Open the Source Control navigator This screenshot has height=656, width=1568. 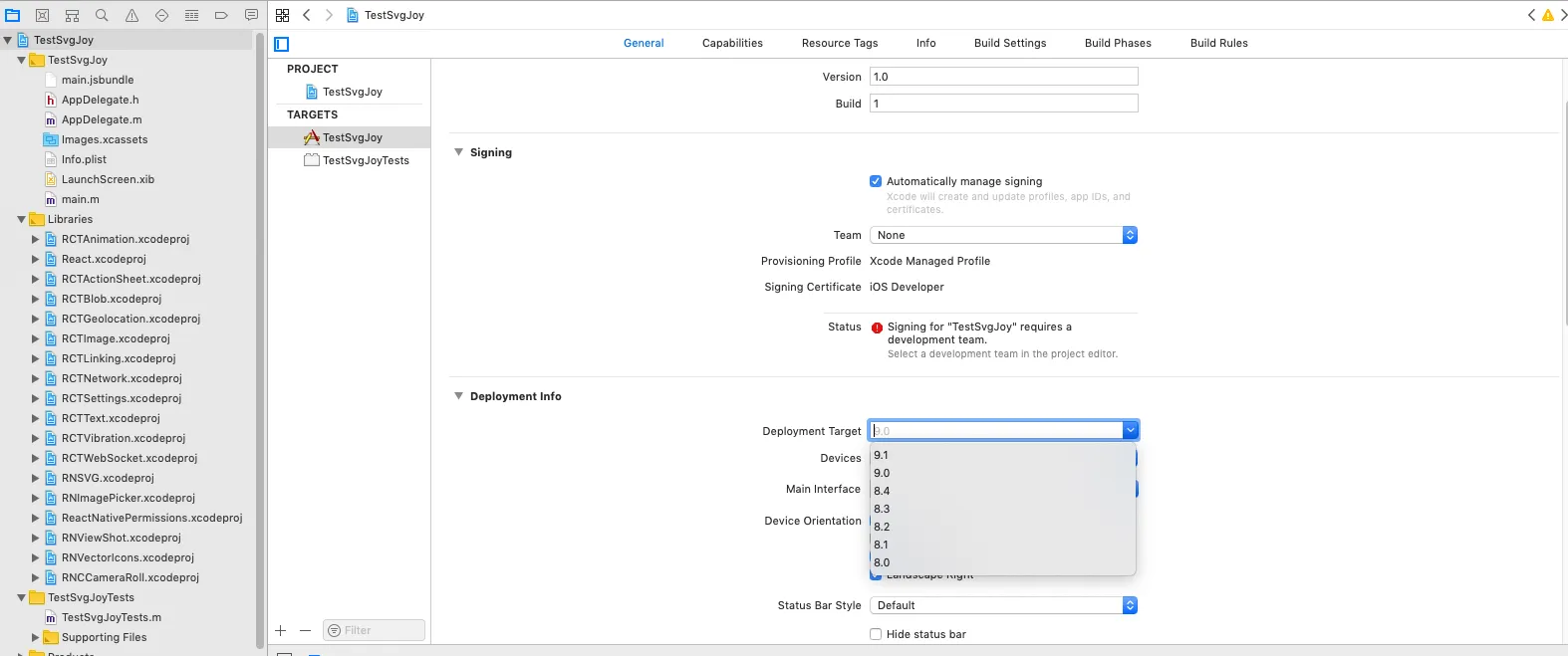click(x=42, y=15)
